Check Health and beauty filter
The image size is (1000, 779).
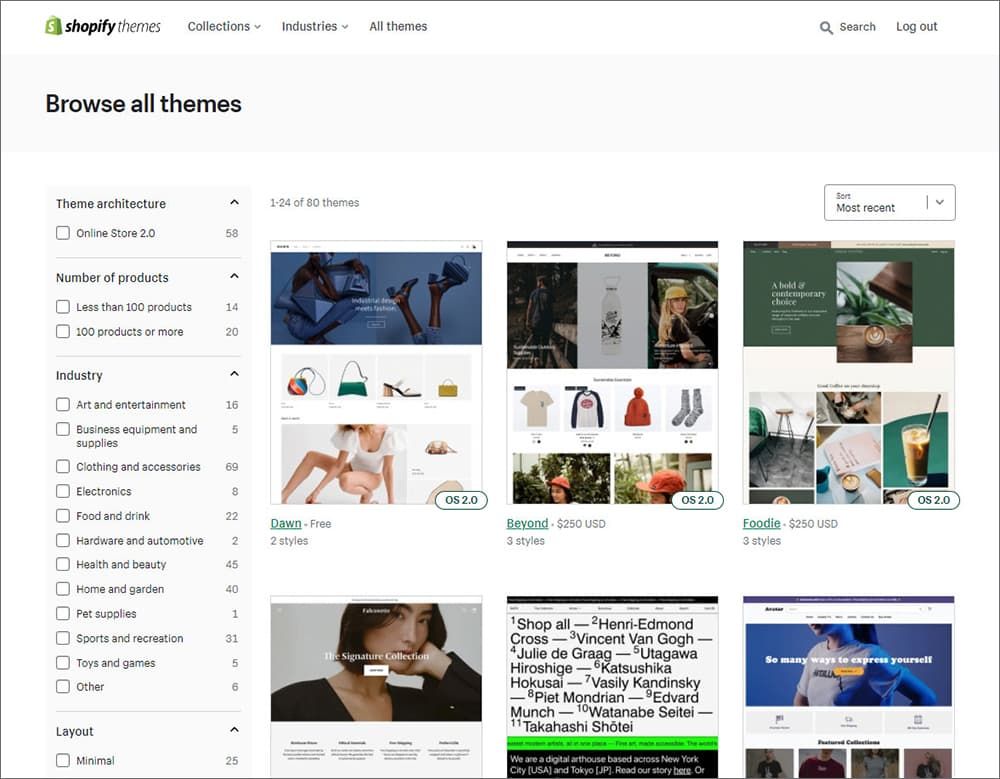pyautogui.click(x=62, y=564)
